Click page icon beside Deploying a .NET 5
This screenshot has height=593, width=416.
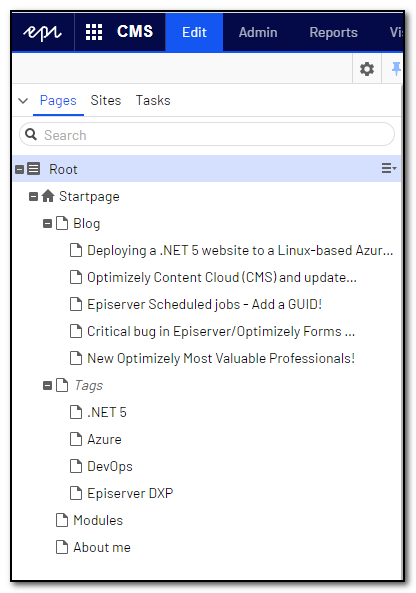76,250
